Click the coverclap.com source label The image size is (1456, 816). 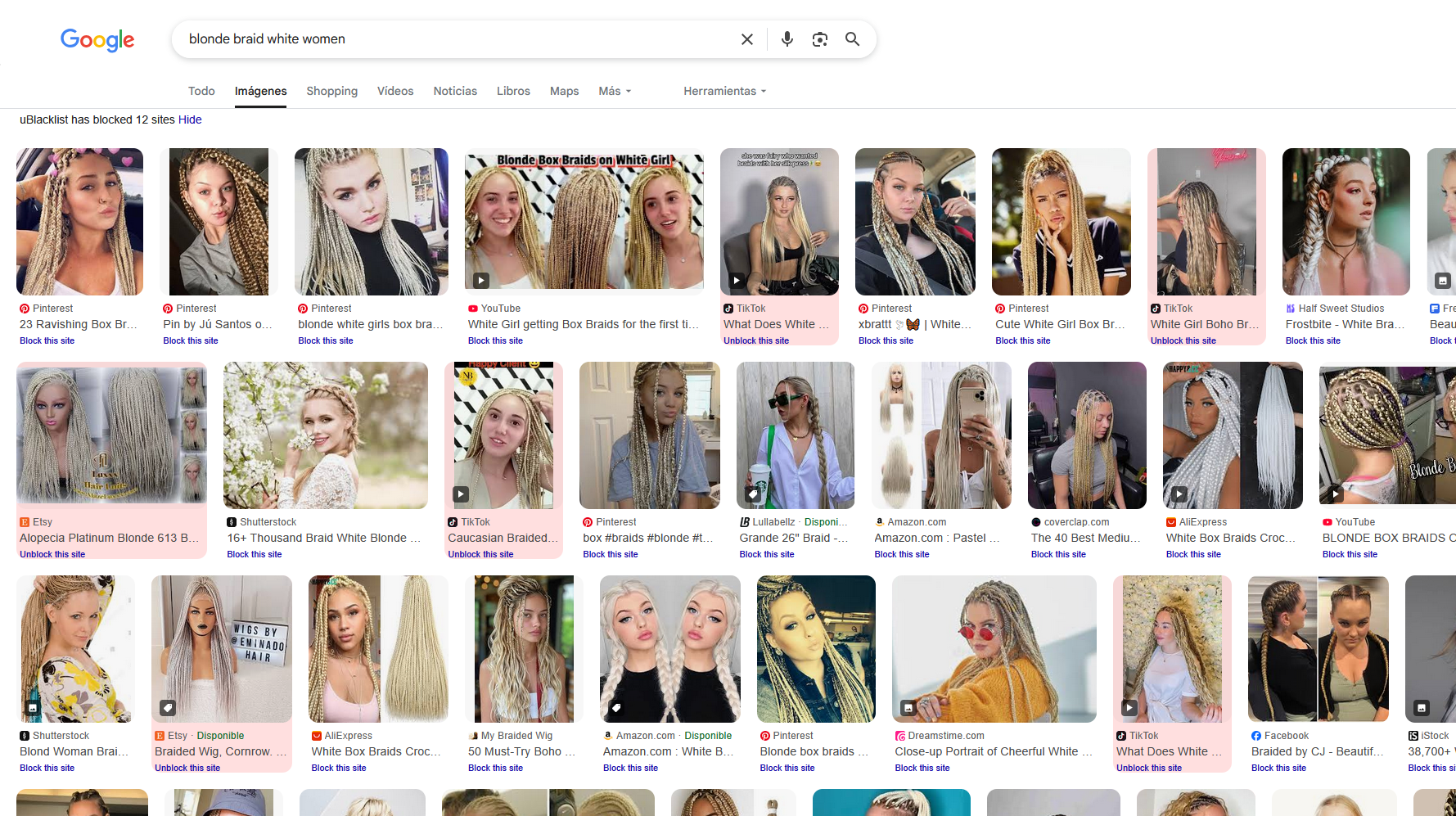tap(1076, 522)
